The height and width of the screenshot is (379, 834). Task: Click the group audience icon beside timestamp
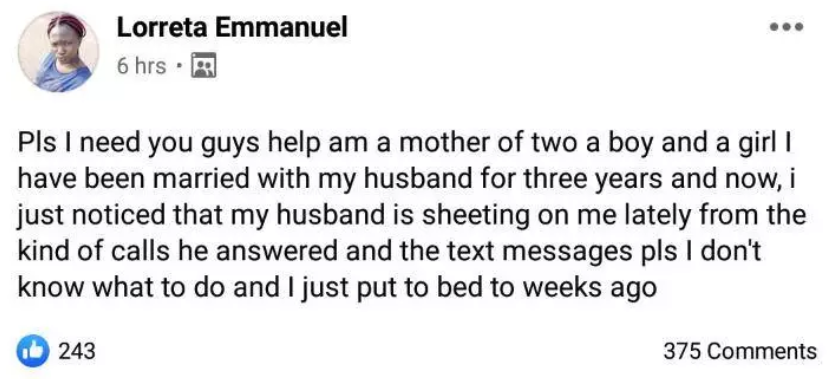tap(203, 66)
